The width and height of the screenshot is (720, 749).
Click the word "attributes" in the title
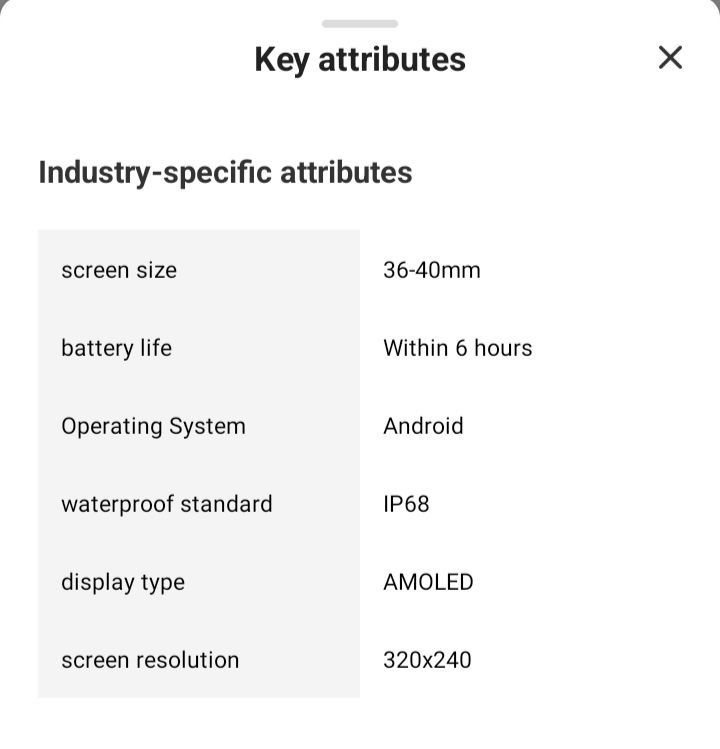(392, 59)
